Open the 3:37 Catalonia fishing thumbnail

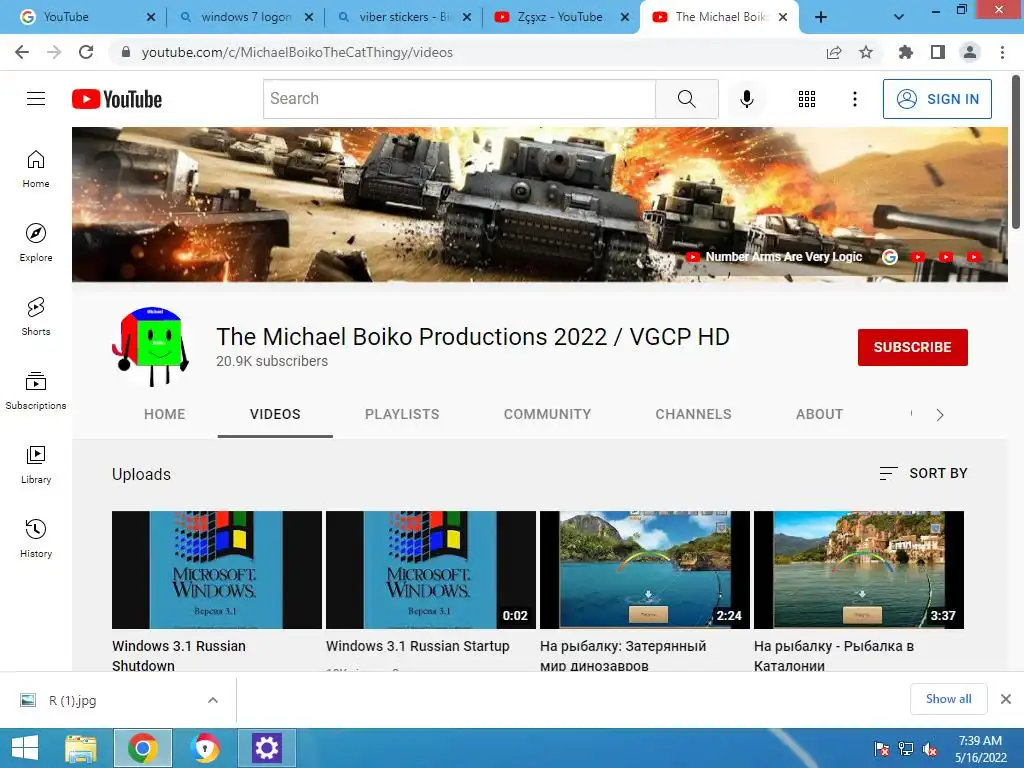tap(859, 569)
